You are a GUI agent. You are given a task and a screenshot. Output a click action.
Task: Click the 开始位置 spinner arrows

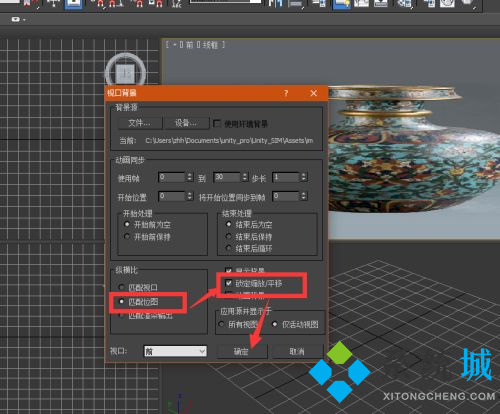pos(190,196)
